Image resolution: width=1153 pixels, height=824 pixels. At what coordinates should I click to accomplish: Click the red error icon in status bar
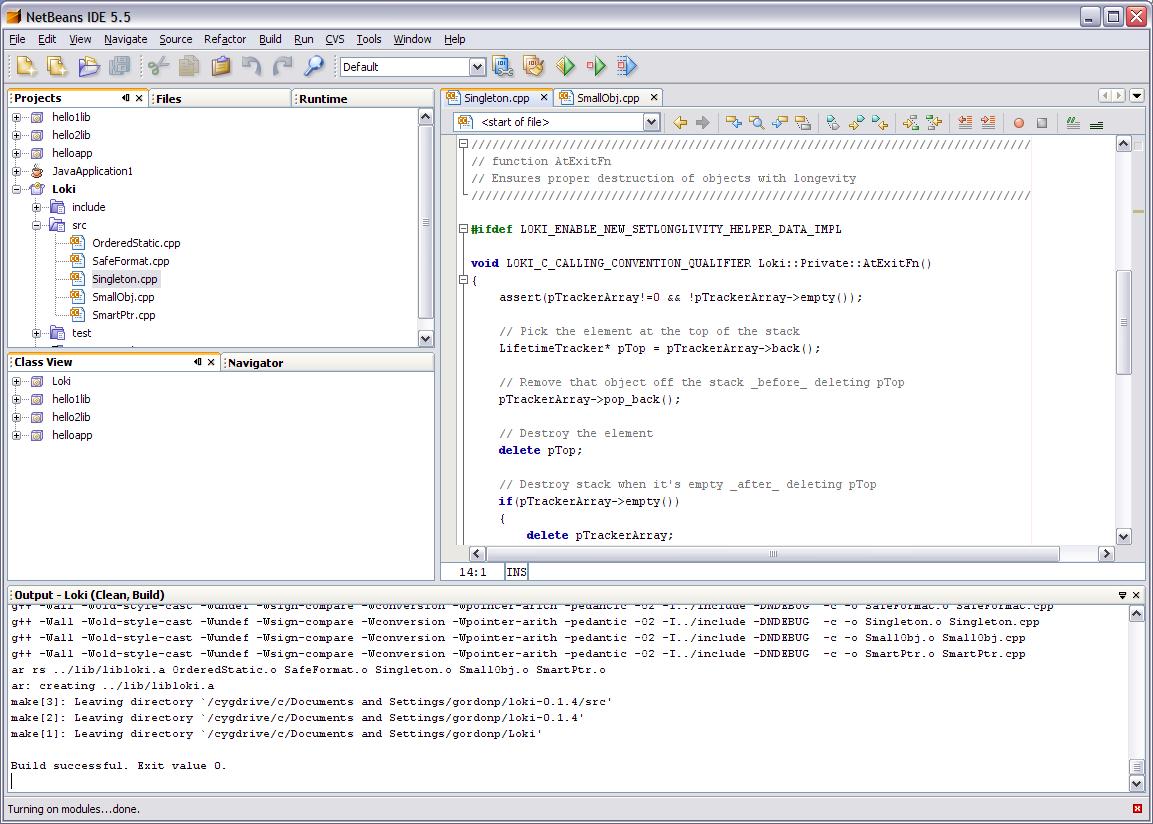[1138, 809]
